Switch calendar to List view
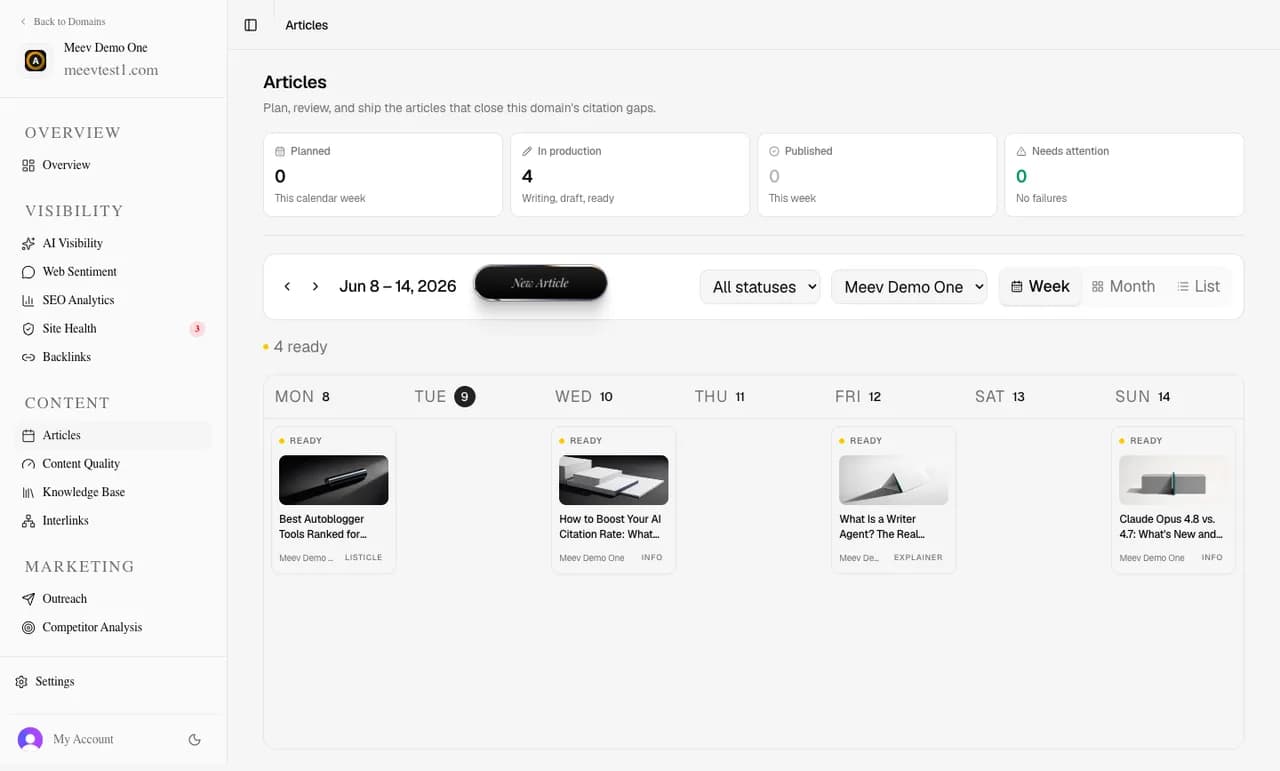Viewport: 1280px width, 771px height. pyautogui.click(x=1198, y=286)
